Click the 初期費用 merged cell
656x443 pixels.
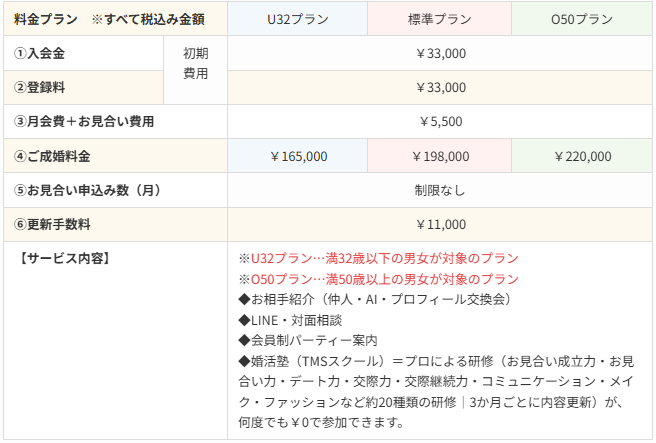click(195, 70)
